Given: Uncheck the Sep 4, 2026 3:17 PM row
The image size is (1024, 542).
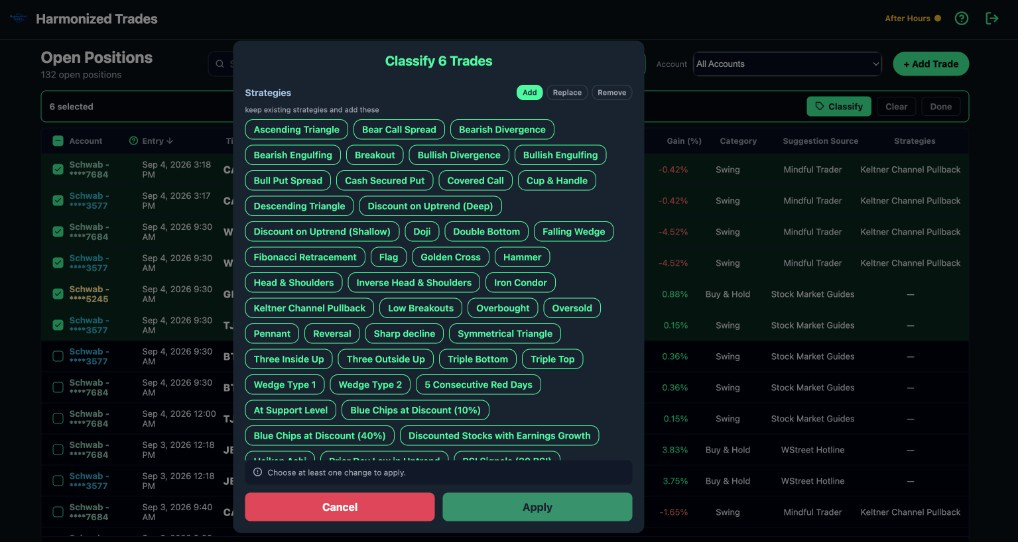Looking at the screenshot, I should [x=57, y=200].
